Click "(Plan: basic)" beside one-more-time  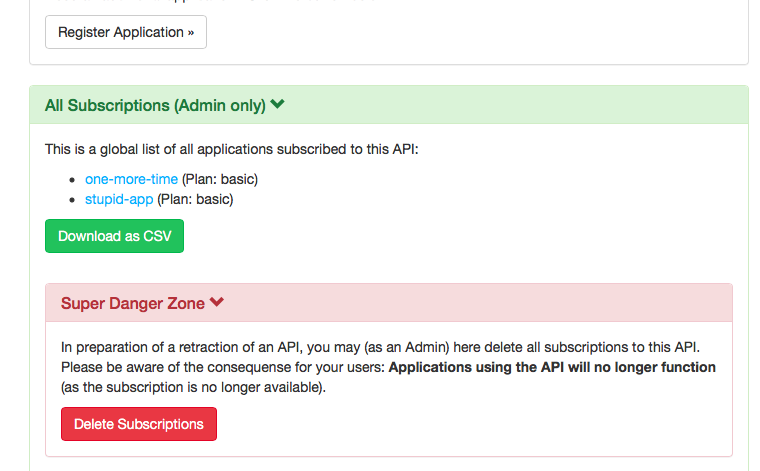coord(220,179)
